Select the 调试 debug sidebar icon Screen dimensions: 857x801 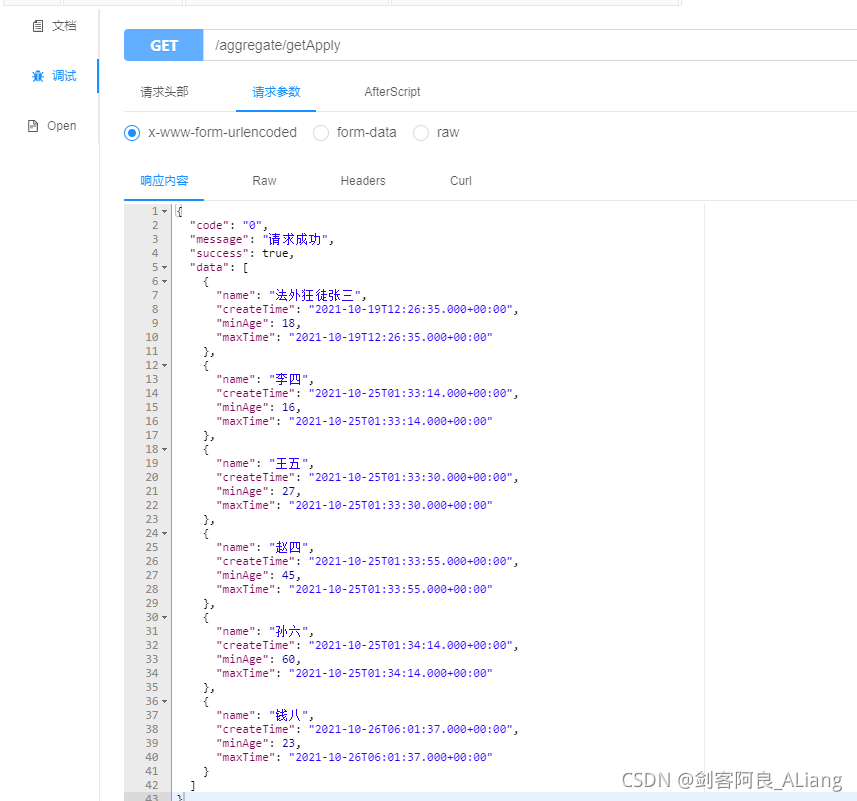coord(64,75)
